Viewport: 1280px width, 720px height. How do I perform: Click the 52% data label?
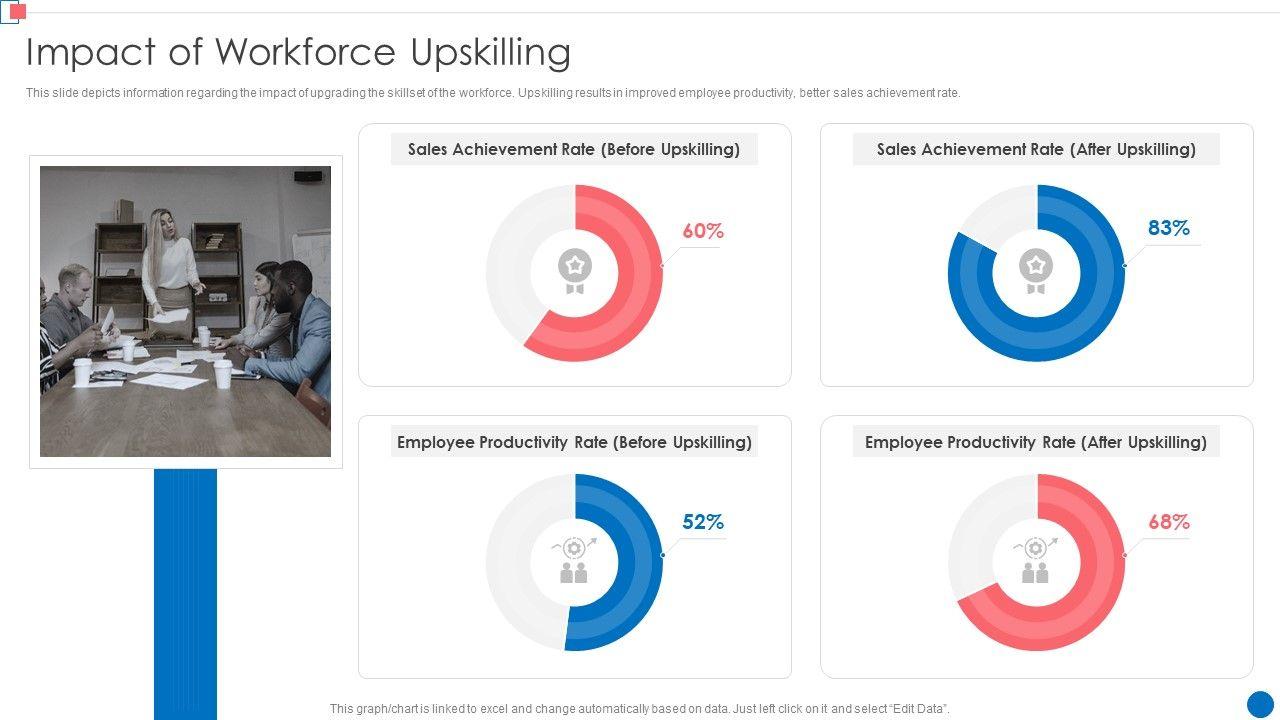702,522
